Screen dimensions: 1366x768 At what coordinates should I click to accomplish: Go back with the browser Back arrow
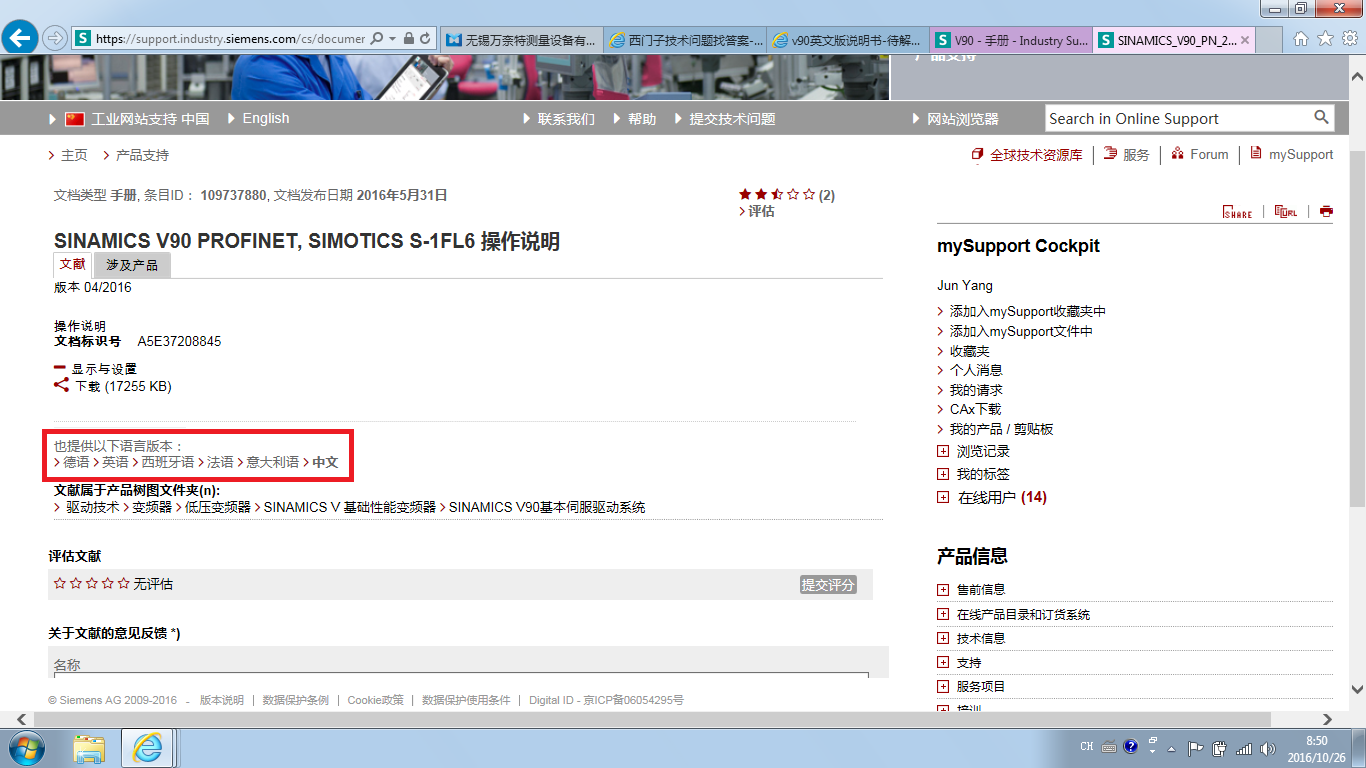(x=21, y=39)
